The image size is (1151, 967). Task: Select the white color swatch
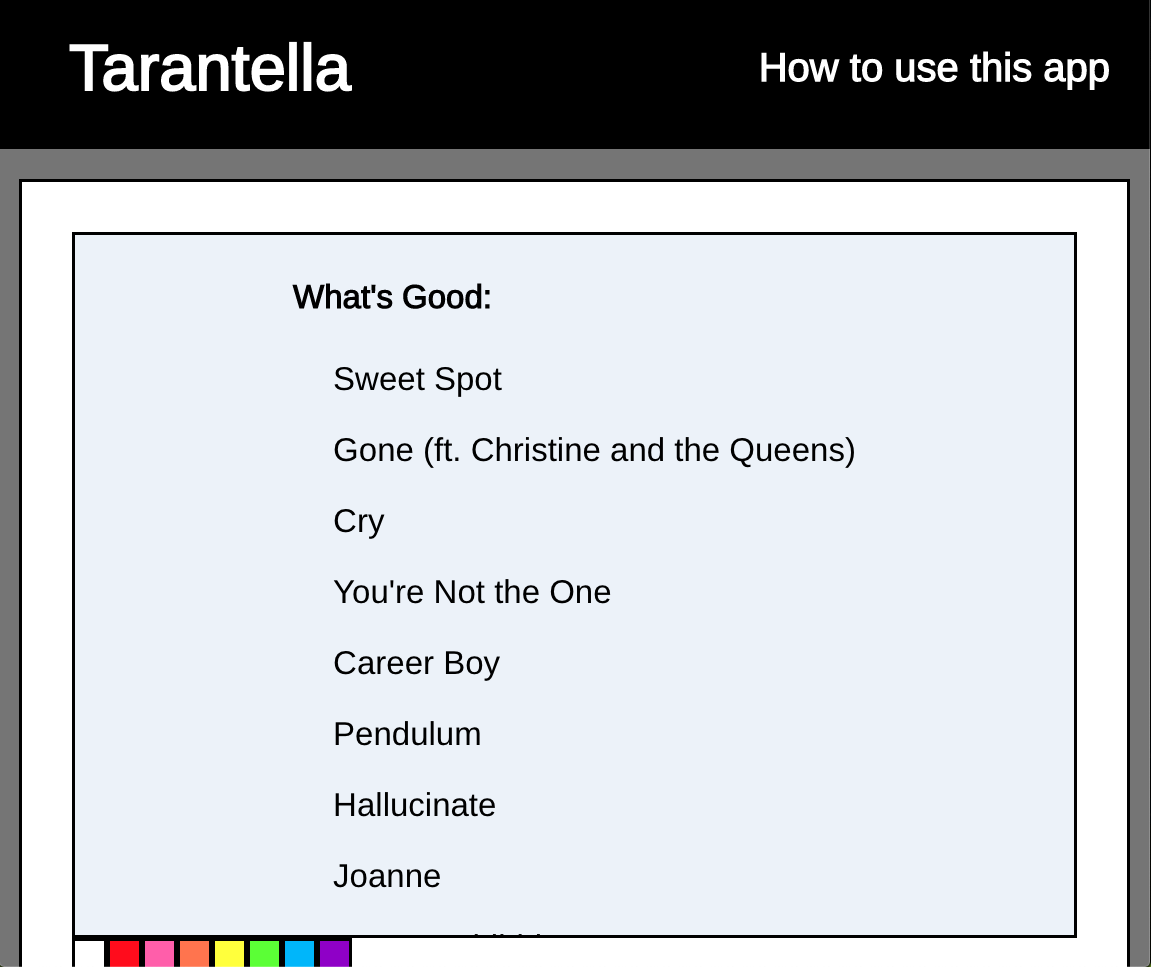point(90,954)
